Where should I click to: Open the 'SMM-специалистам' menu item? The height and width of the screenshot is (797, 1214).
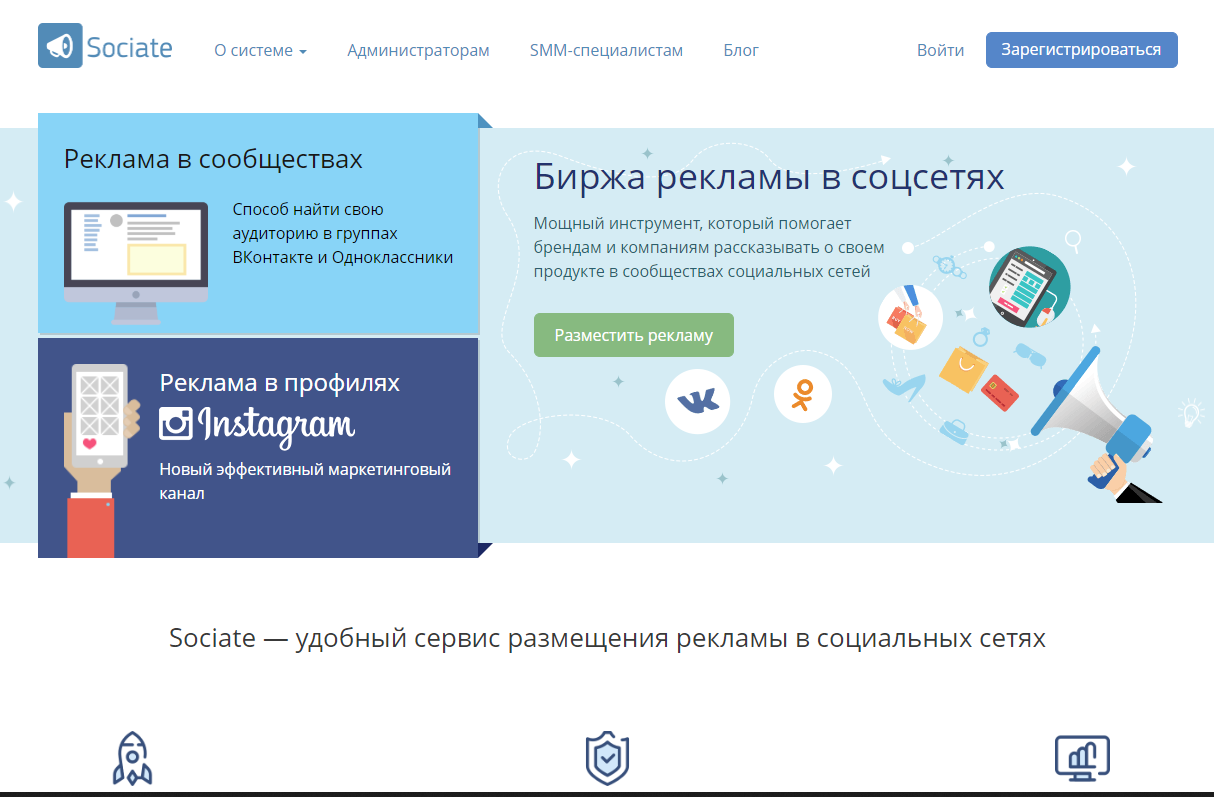click(606, 50)
